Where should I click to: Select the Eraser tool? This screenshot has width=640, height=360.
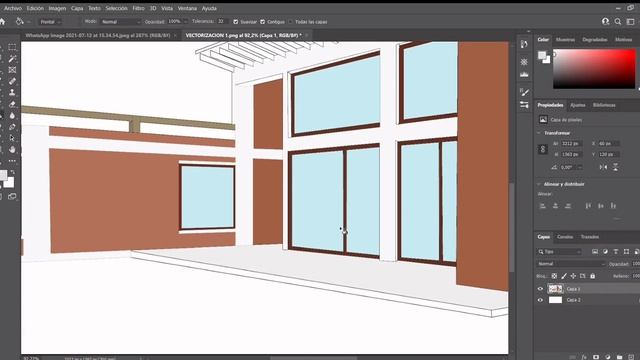point(12,104)
